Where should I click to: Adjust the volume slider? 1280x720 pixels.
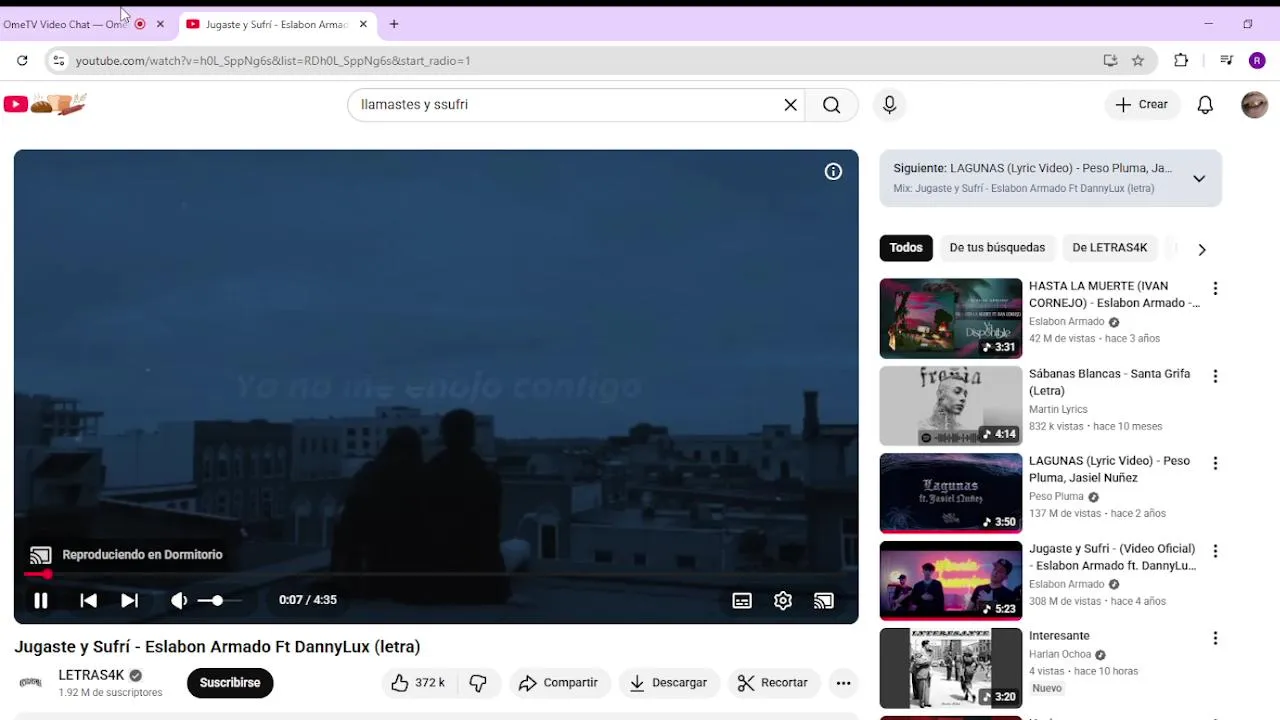point(218,600)
